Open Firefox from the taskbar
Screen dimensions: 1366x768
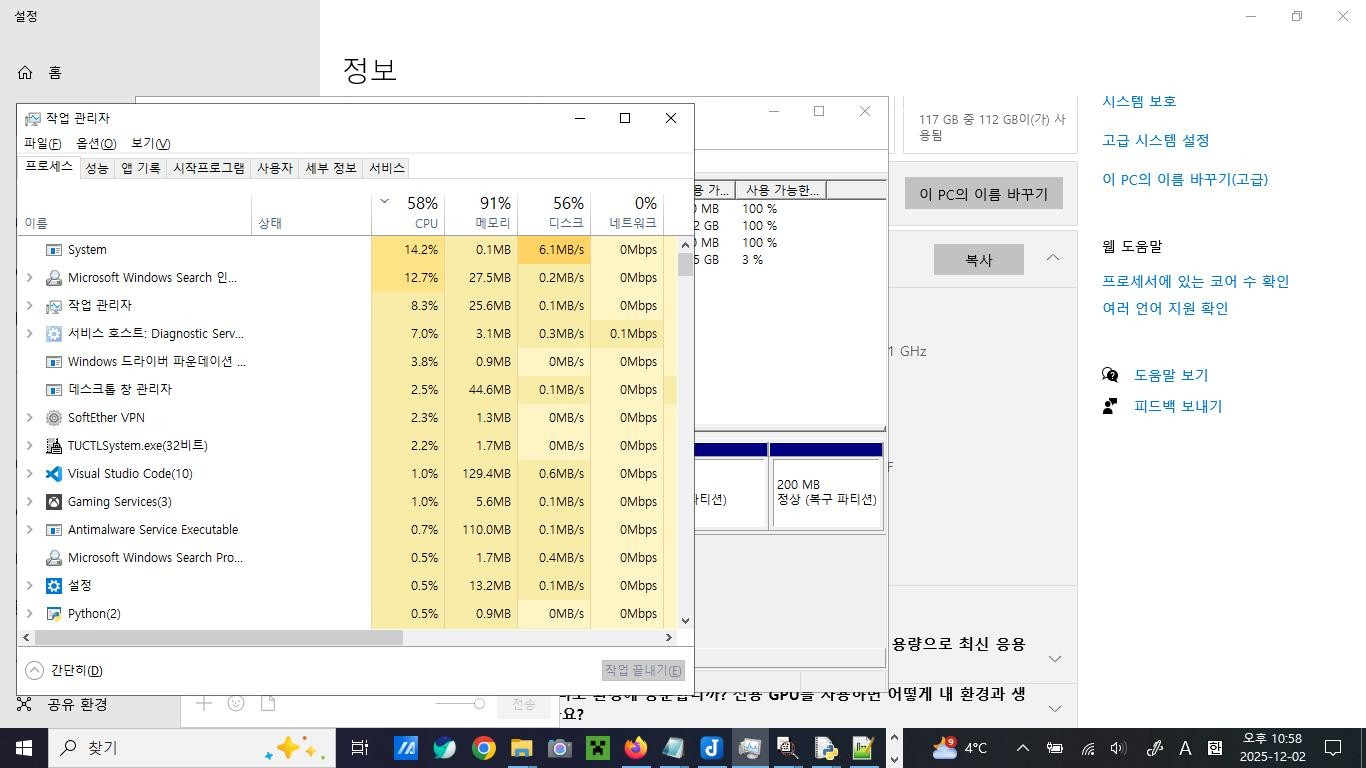click(635, 747)
